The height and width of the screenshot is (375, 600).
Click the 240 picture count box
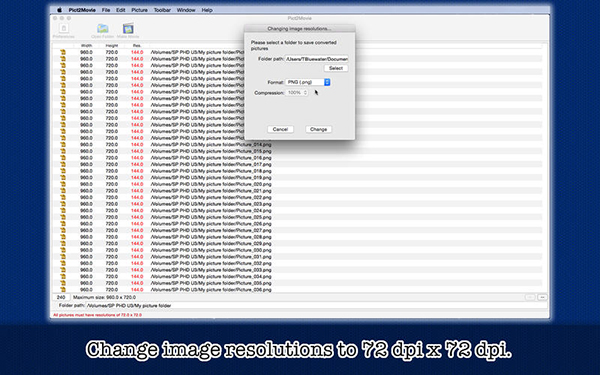61,297
